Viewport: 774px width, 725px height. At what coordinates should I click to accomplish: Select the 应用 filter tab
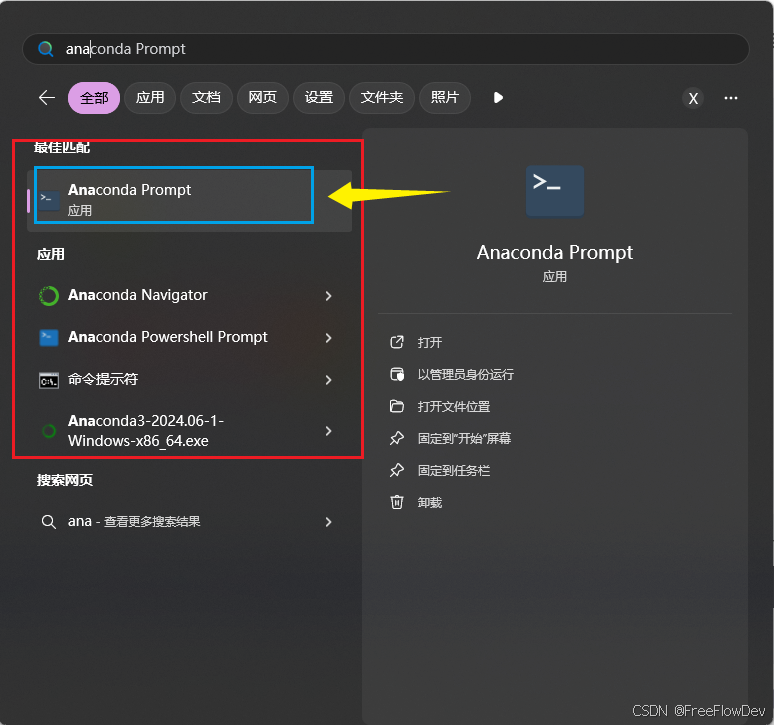click(150, 98)
